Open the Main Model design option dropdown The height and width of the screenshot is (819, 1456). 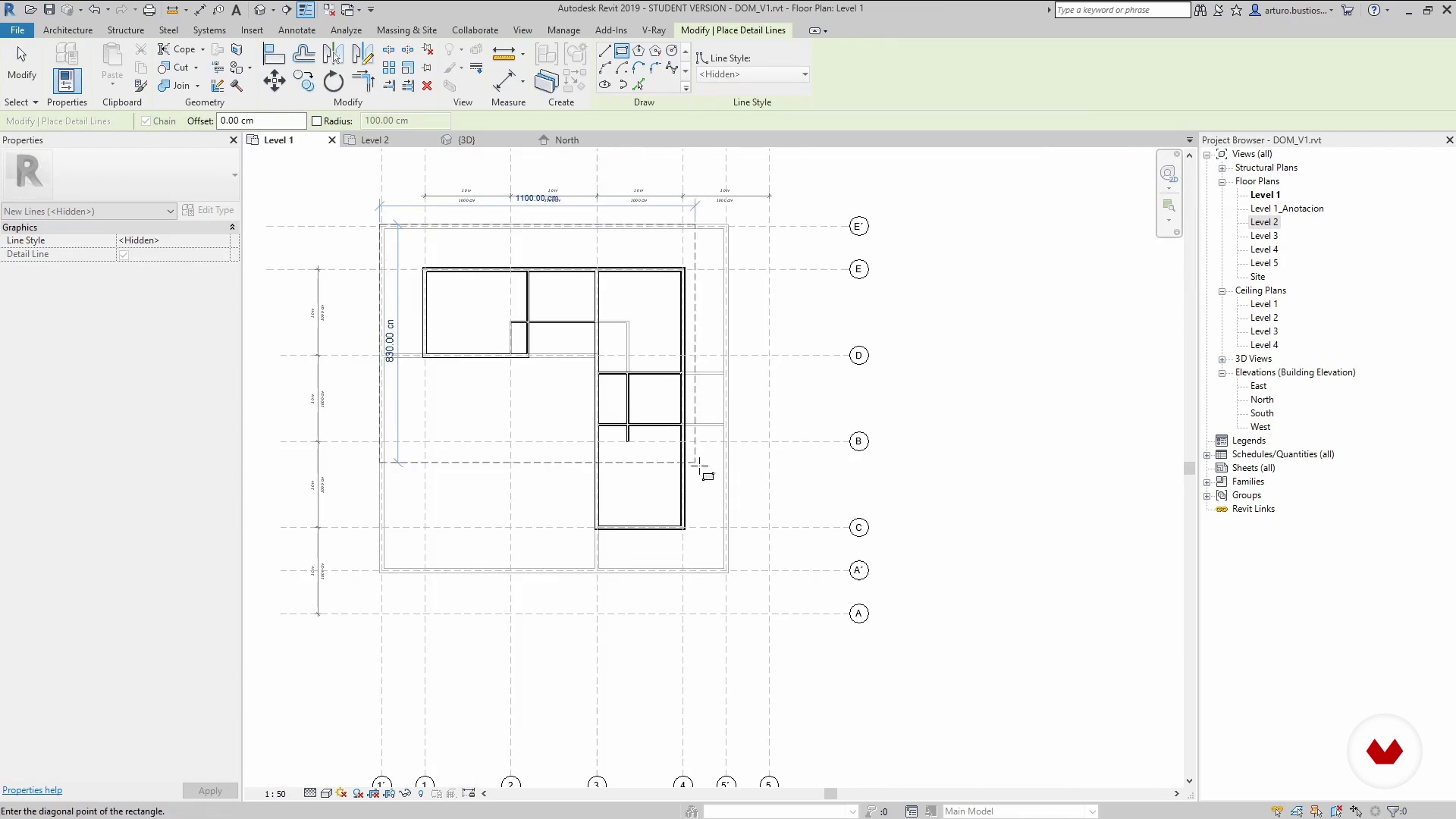1020,811
